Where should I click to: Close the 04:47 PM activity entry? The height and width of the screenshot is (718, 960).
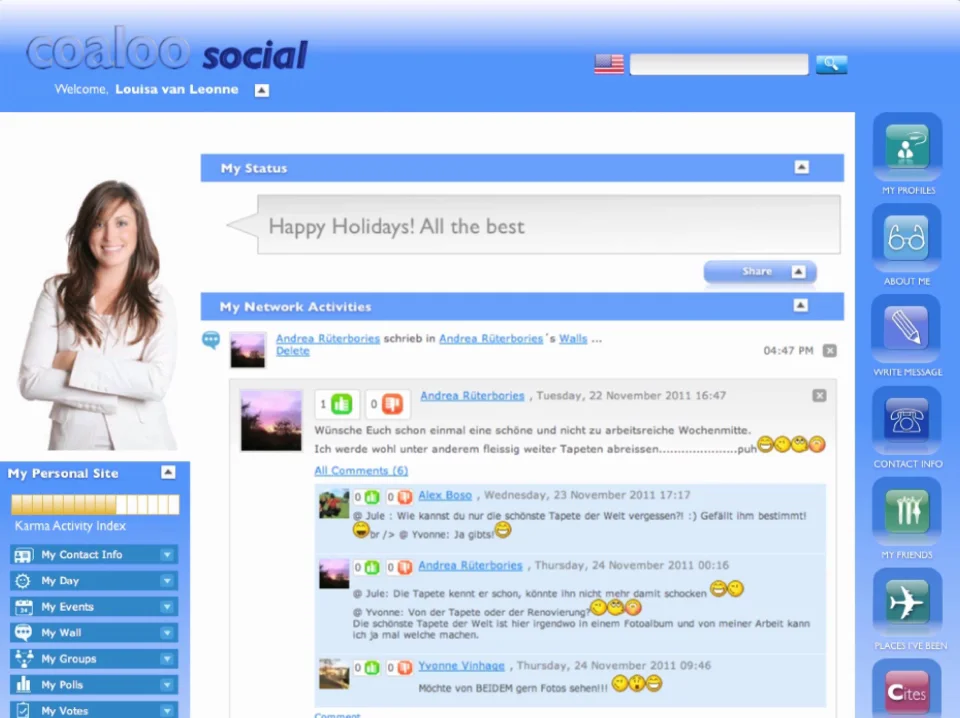tap(830, 351)
